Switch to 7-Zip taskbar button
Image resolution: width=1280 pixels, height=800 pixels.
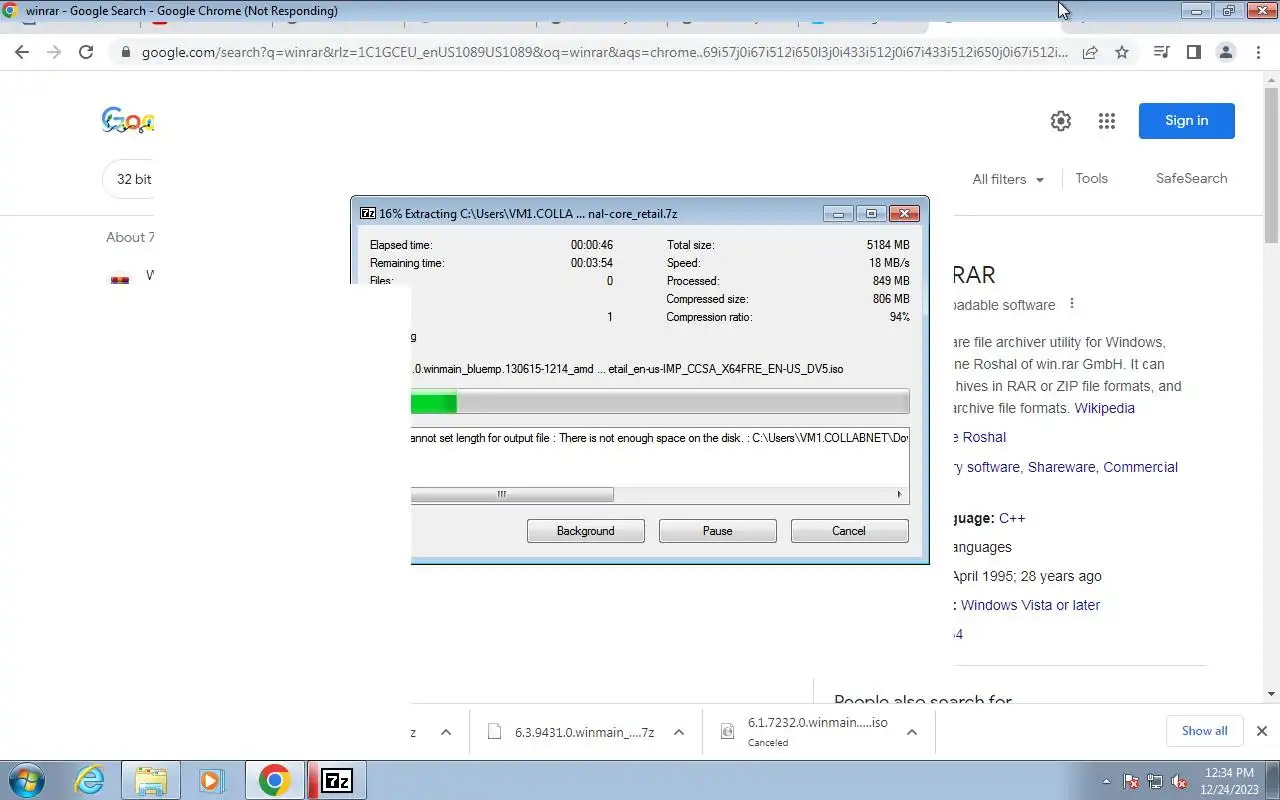coord(337,780)
